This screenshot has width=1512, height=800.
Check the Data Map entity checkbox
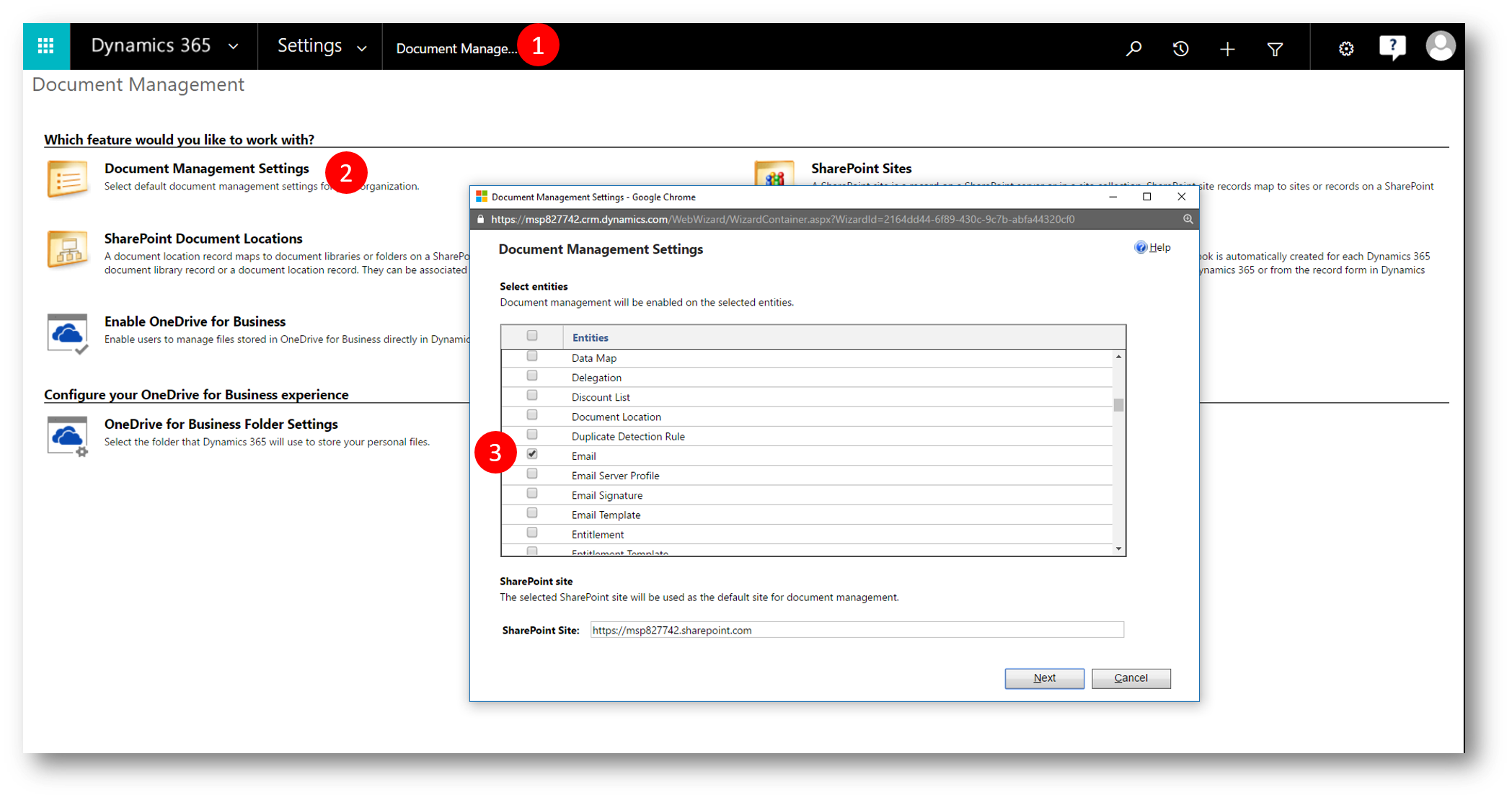click(x=532, y=356)
